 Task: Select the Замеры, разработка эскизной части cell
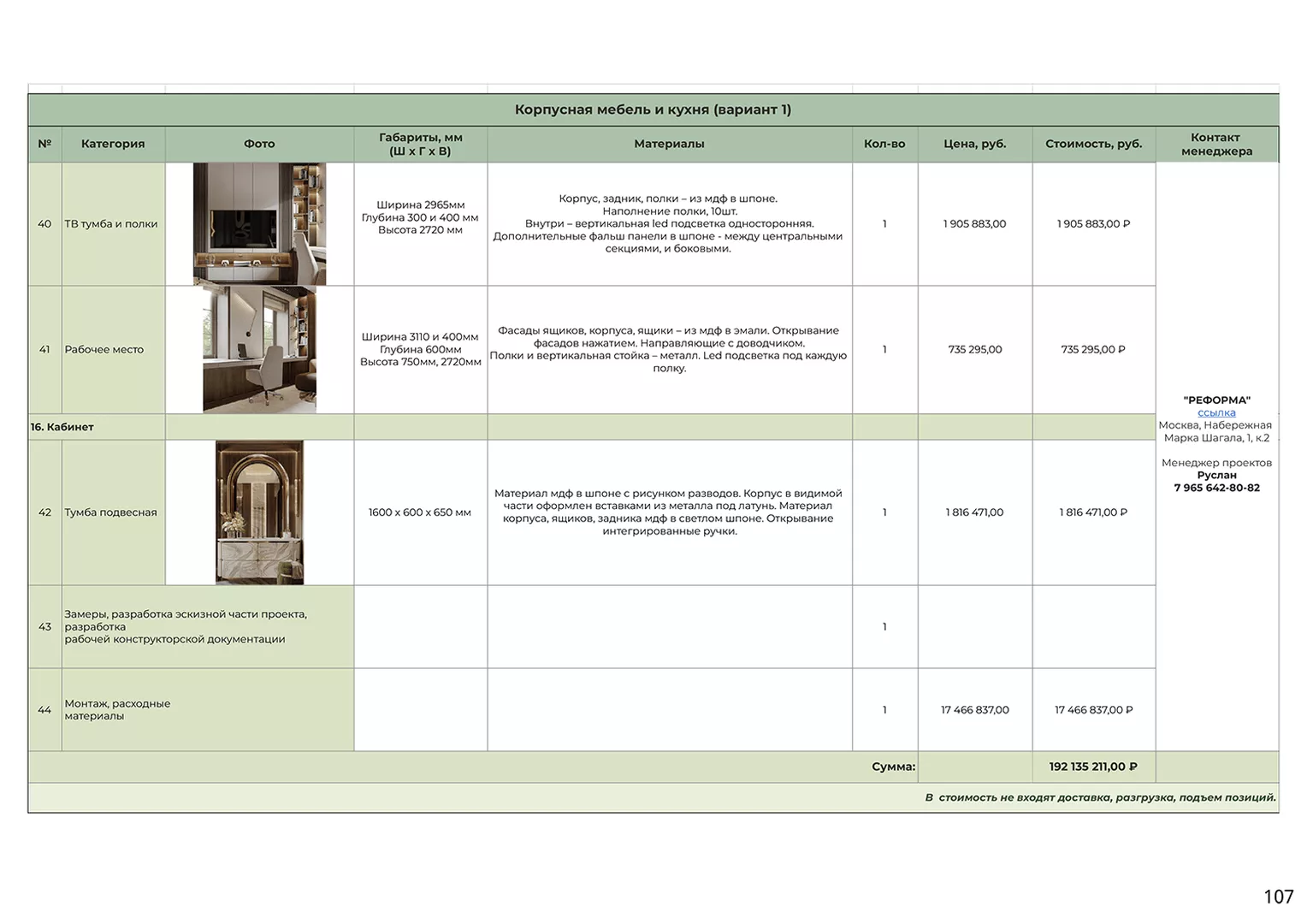tap(208, 626)
